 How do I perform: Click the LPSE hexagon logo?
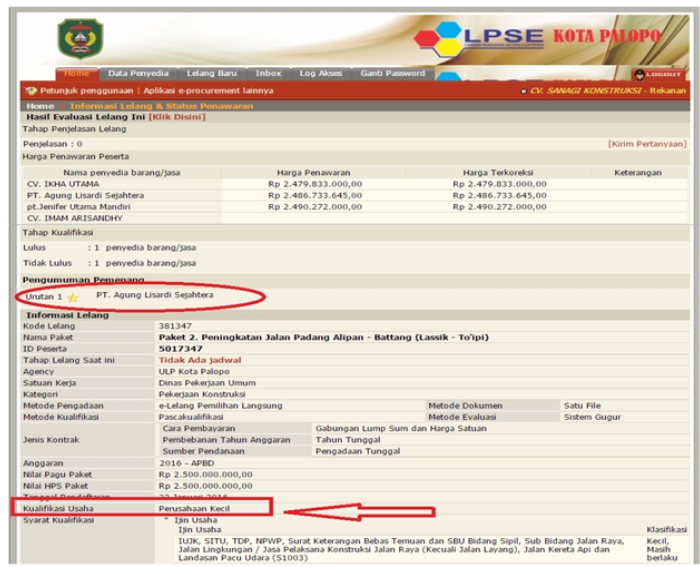[x=439, y=39]
